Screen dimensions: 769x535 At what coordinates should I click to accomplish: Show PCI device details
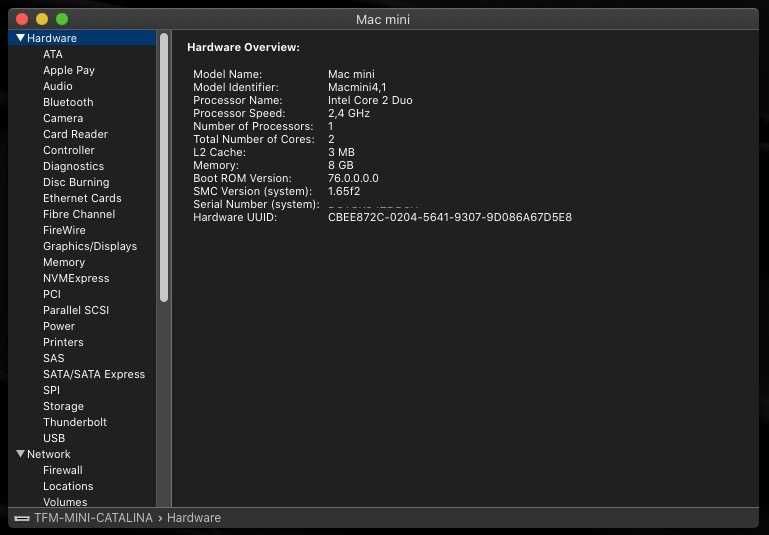click(x=51, y=294)
